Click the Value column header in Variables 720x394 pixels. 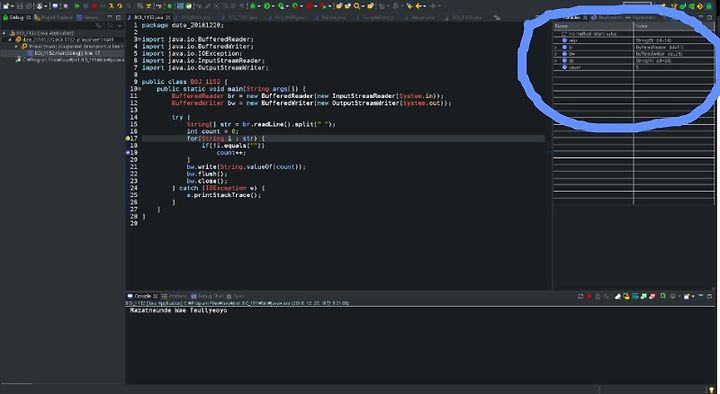coord(674,26)
